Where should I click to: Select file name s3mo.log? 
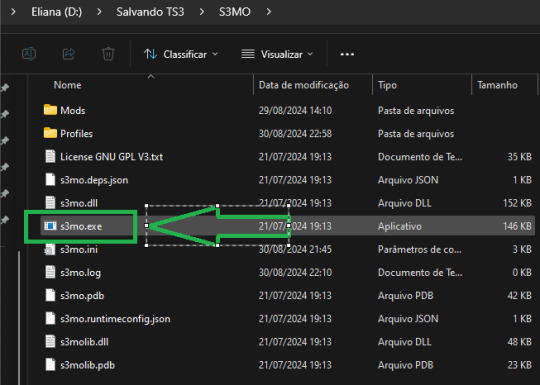coord(81,273)
